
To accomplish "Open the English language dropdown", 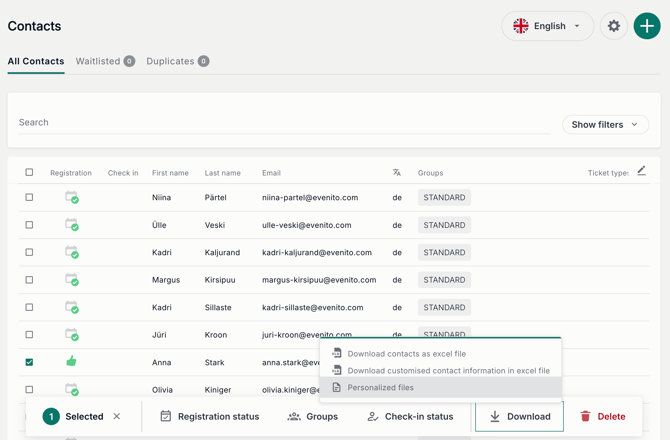I will (547, 26).
